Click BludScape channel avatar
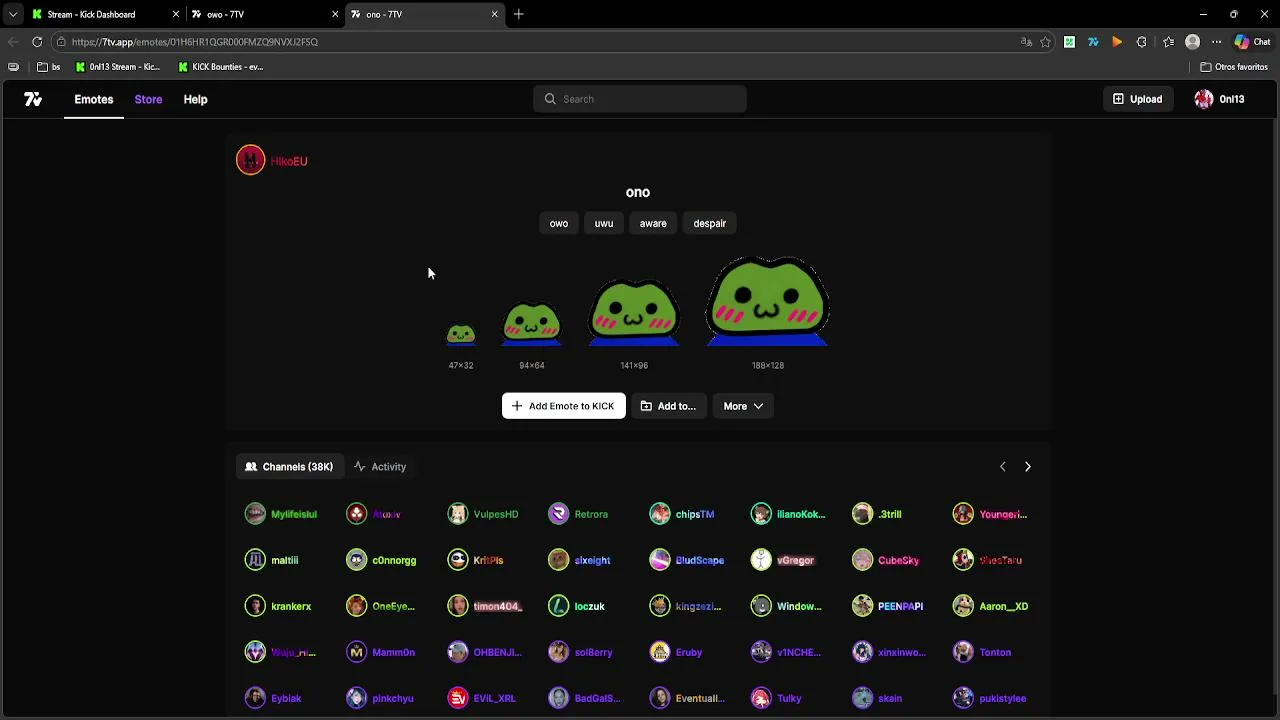 pyautogui.click(x=660, y=560)
